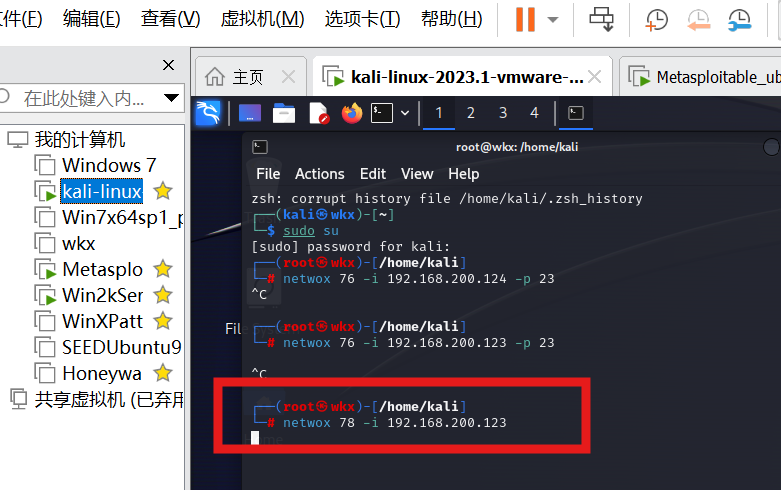Screen dimensions: 781x490
Task: Click the library search input field
Action: [x=84, y=98]
